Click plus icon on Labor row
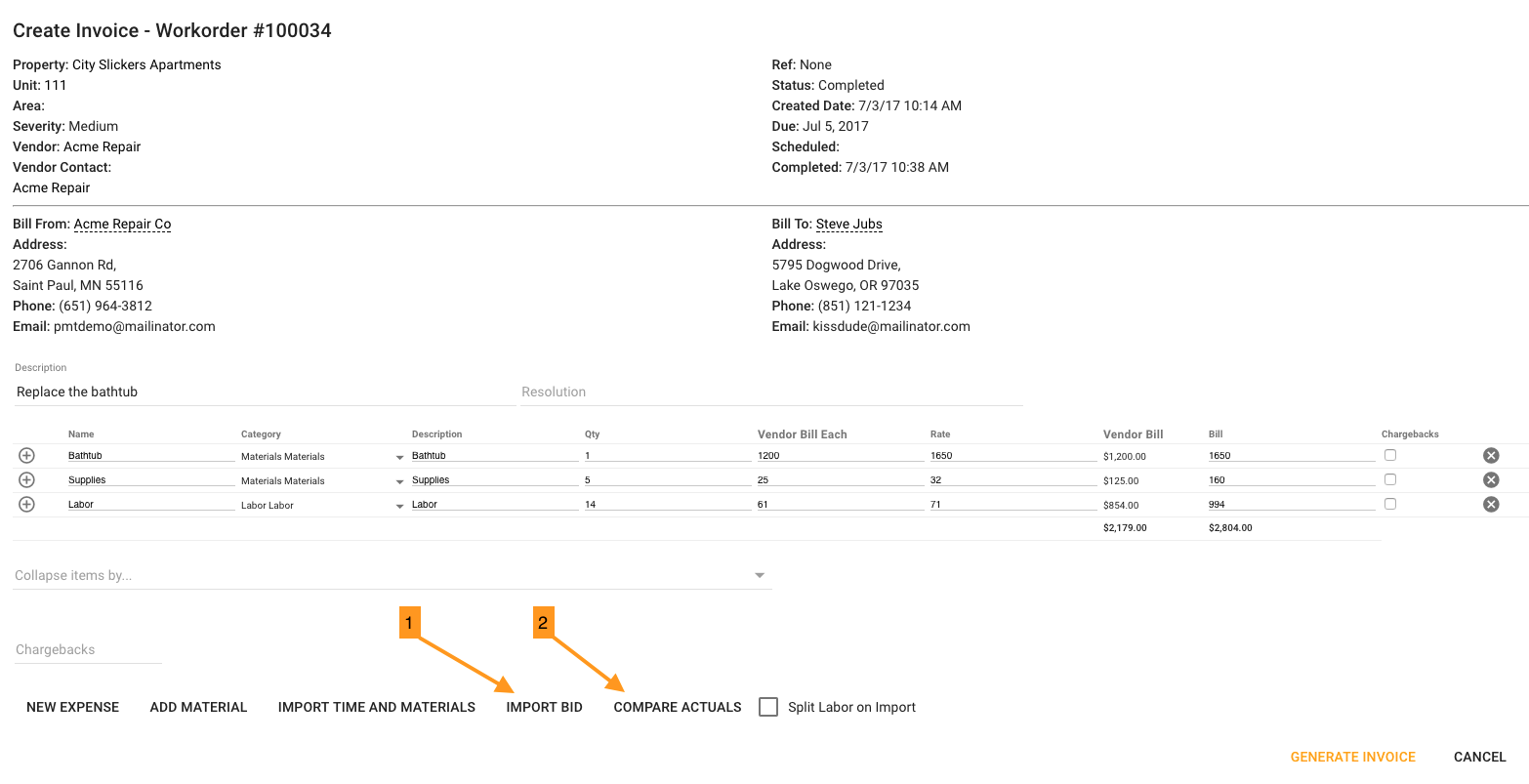The width and height of the screenshot is (1529, 784). click(26, 505)
